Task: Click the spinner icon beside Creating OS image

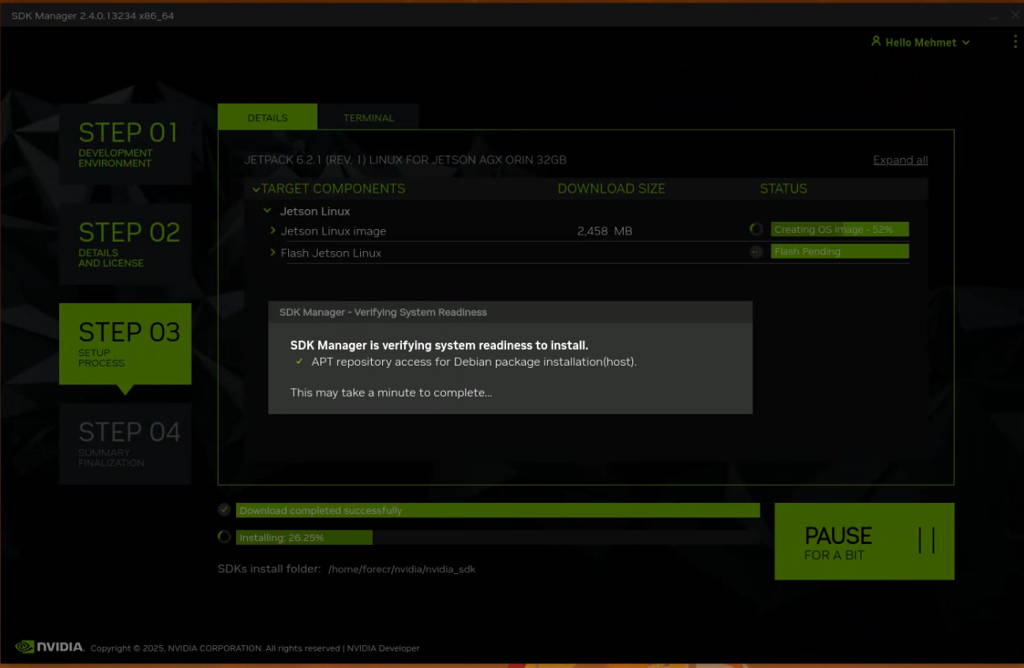Action: 756,229
